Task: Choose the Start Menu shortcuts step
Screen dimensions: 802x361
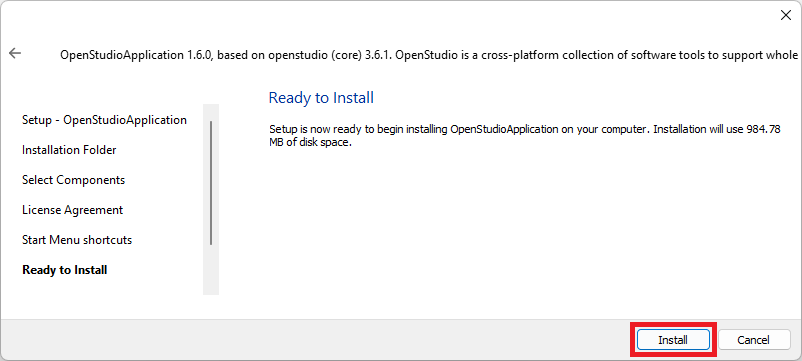Action: [77, 240]
